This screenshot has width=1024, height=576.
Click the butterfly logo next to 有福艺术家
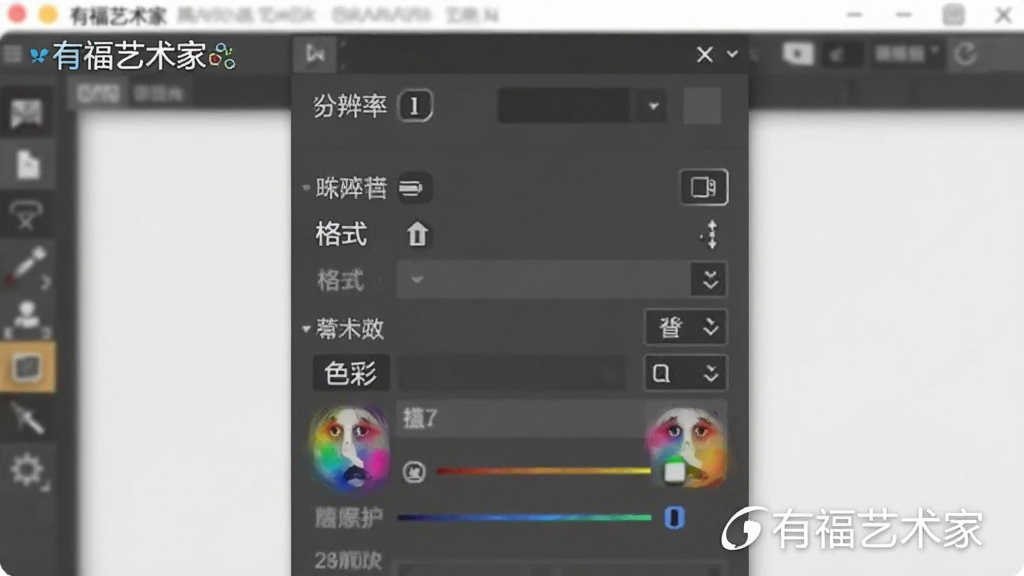click(x=39, y=56)
